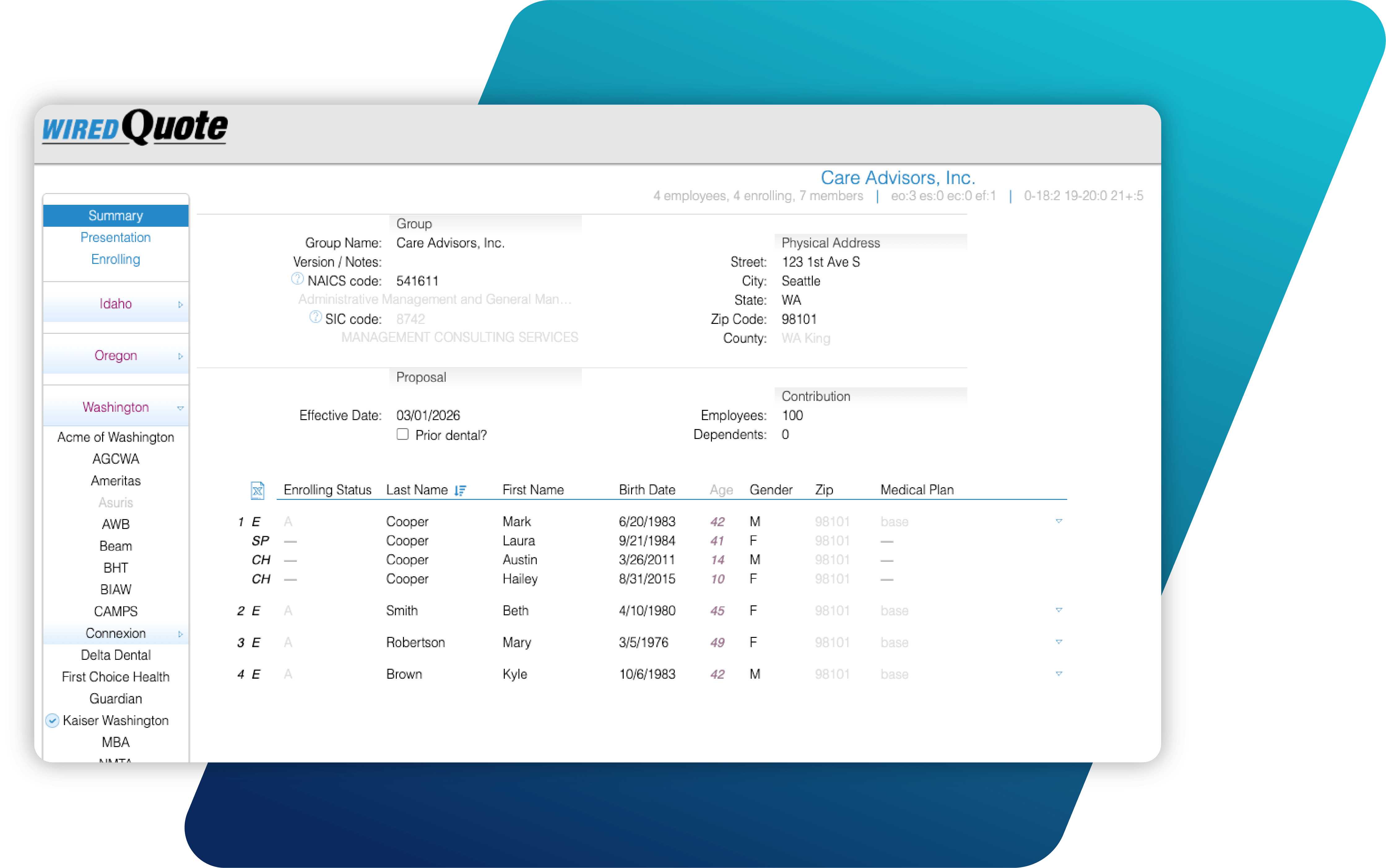The height and width of the screenshot is (868, 1386).
Task: Open the Delta Dental carrier link
Action: [x=115, y=655]
